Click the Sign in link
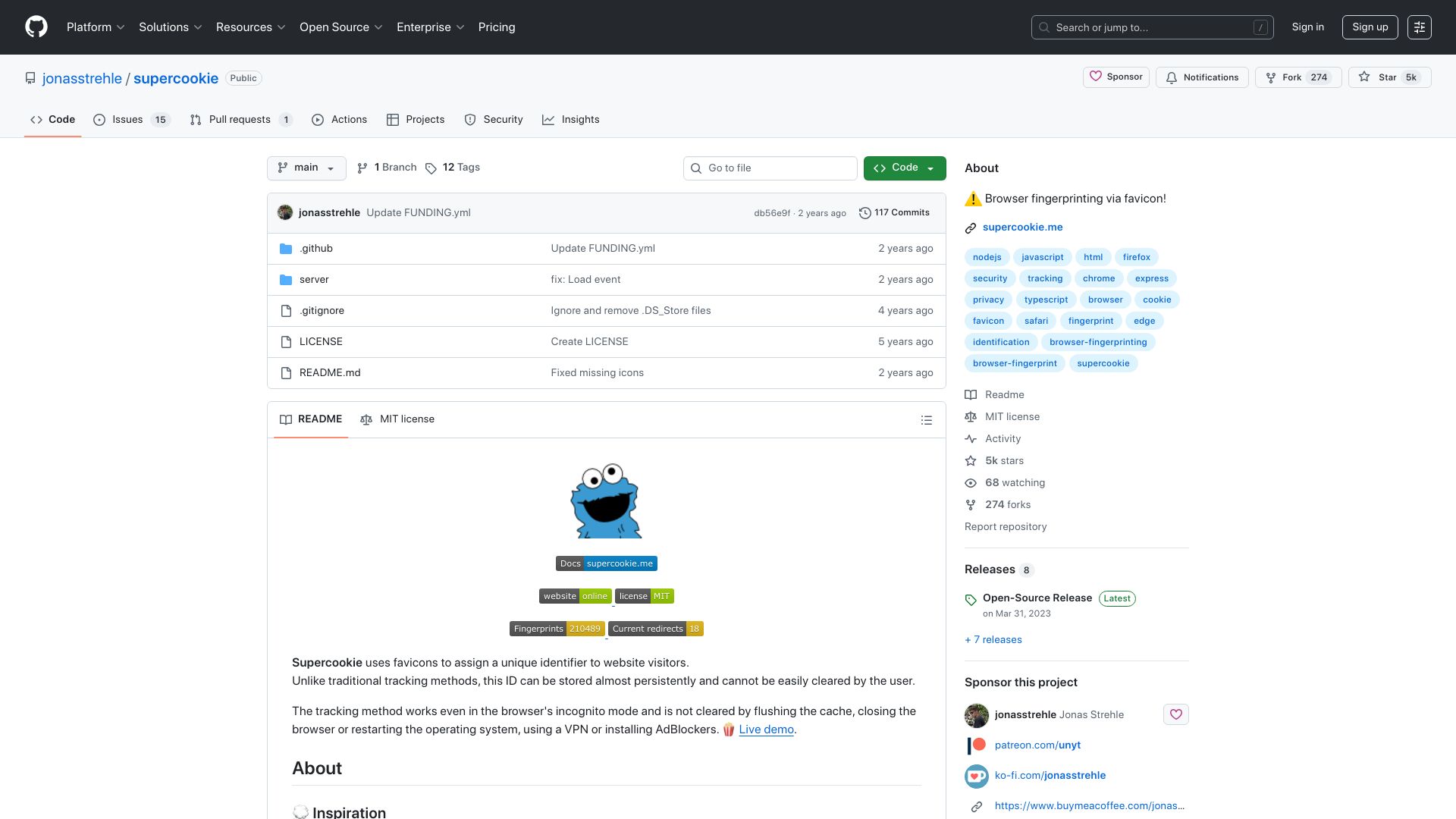 point(1308,27)
